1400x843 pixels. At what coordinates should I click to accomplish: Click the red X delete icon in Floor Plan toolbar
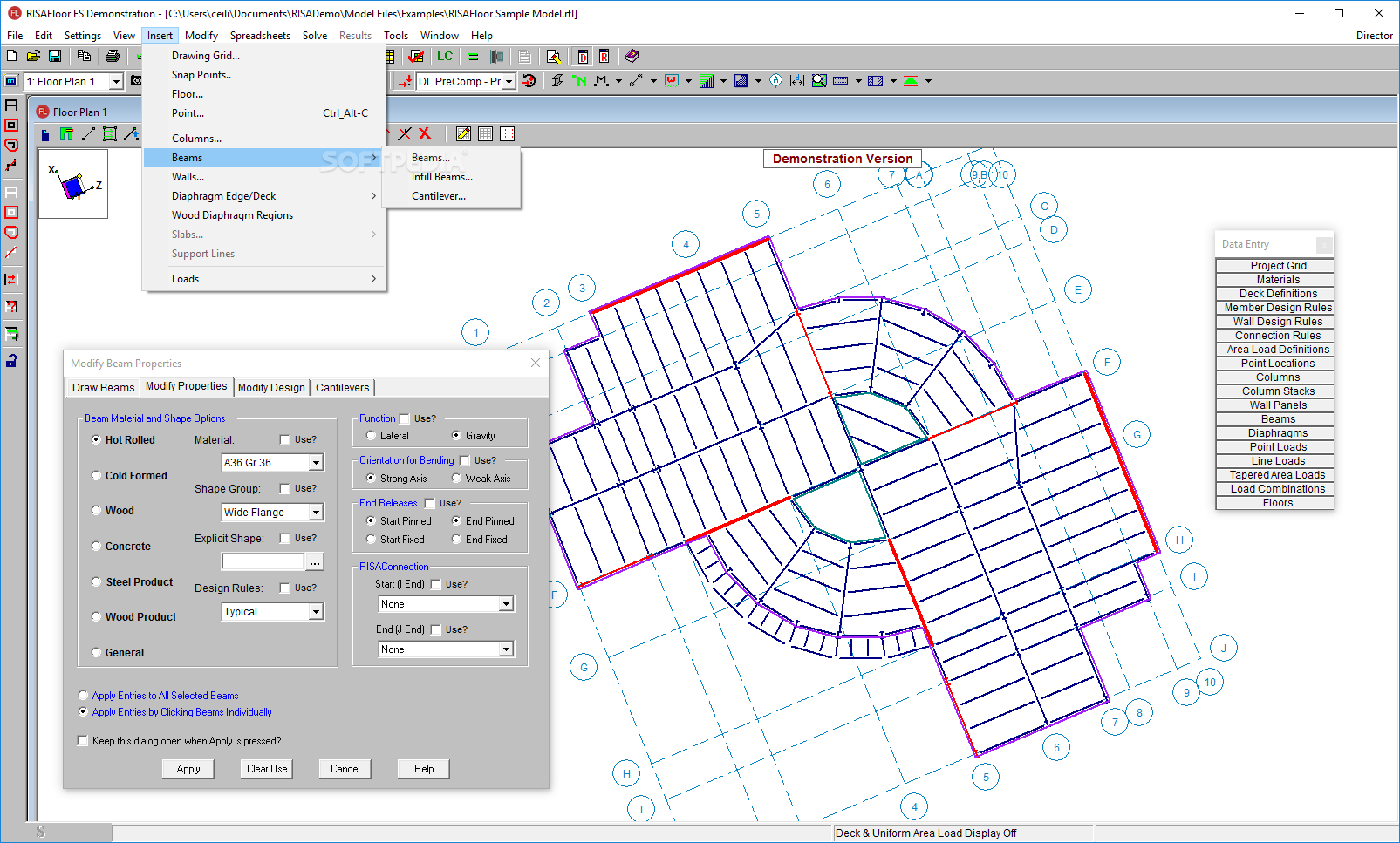click(x=425, y=133)
